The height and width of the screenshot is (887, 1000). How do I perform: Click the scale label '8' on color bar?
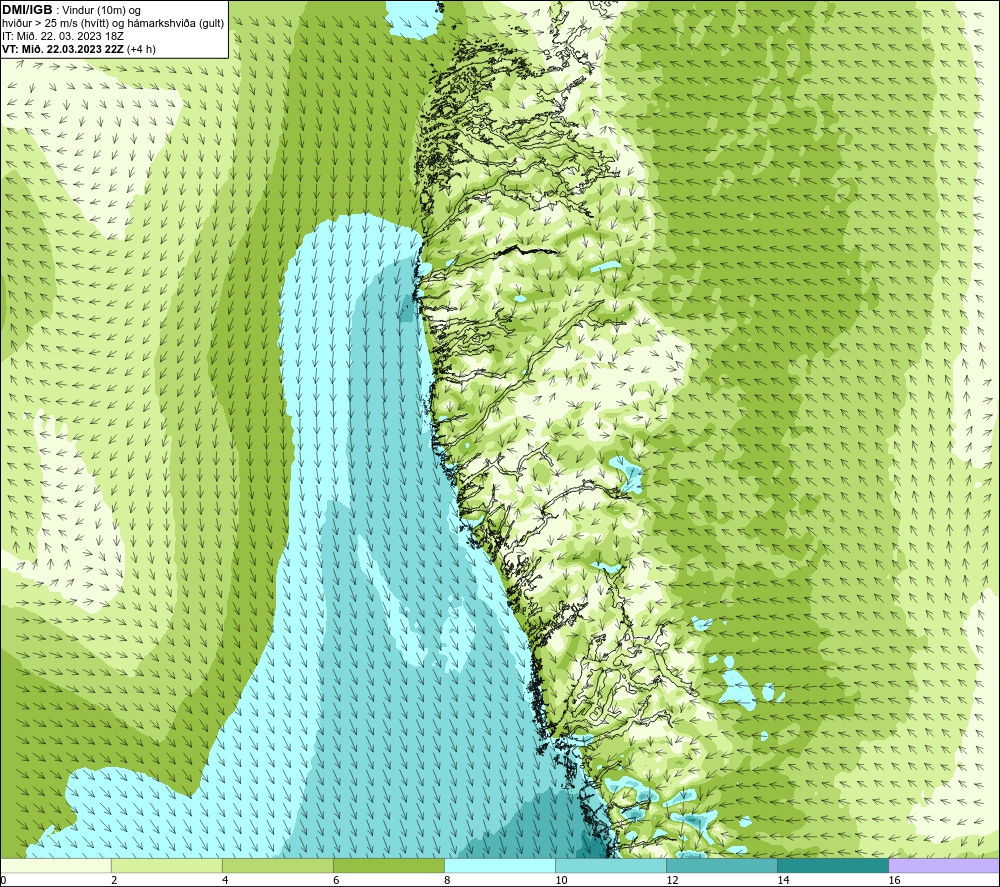tap(447, 881)
